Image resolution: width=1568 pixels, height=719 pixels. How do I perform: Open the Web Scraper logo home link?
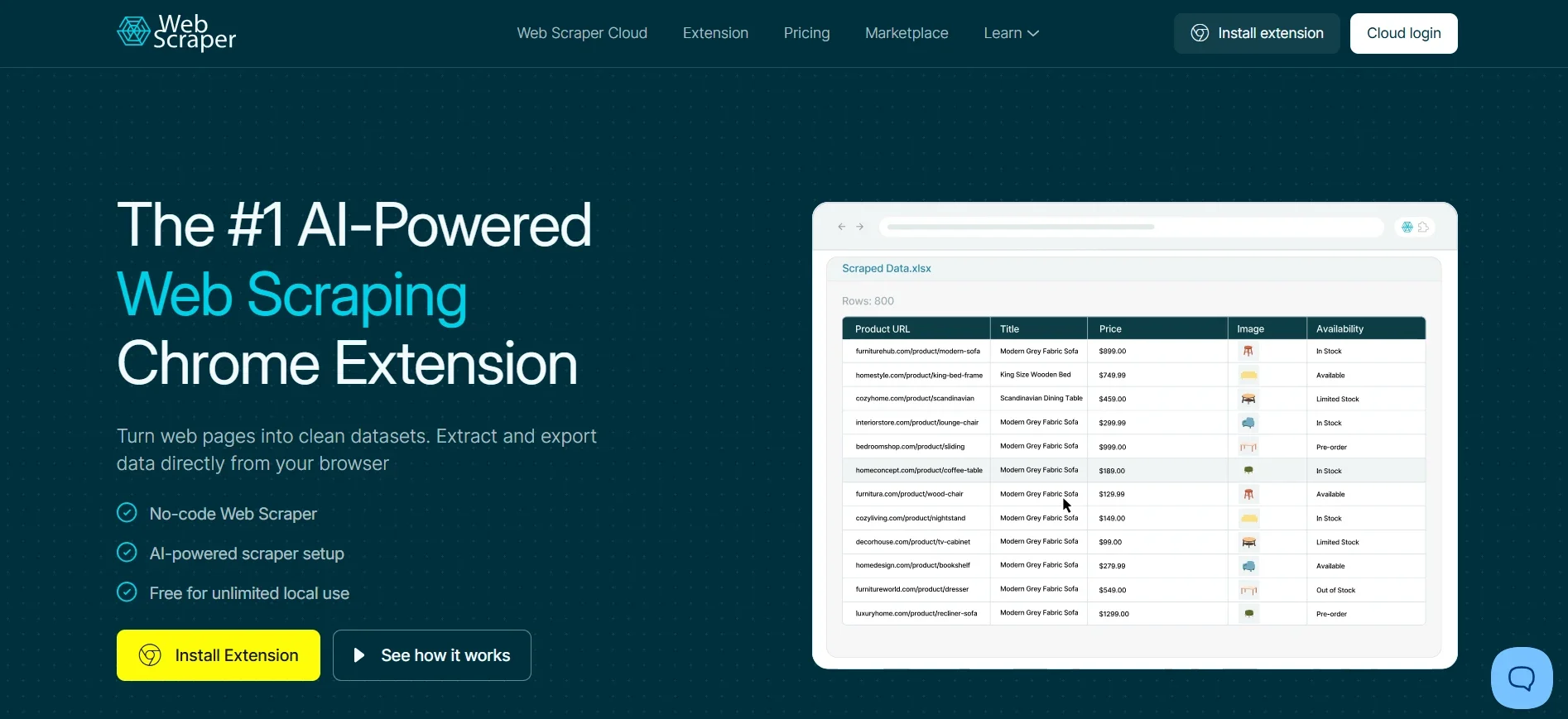[176, 33]
